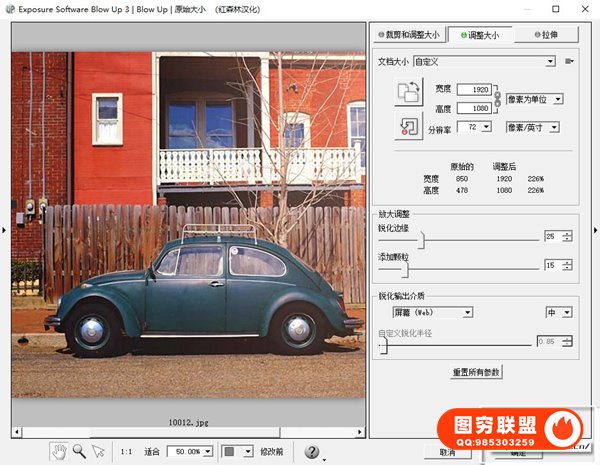Open the 50.00% zoom level dropdown
Image resolution: width=600 pixels, height=465 pixels.
208,452
